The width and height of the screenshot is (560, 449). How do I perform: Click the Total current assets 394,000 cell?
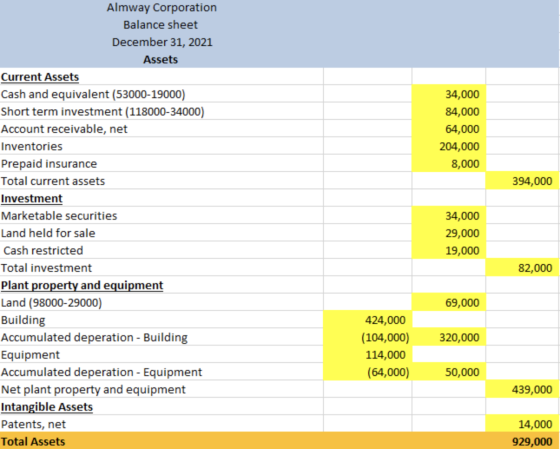pos(522,181)
